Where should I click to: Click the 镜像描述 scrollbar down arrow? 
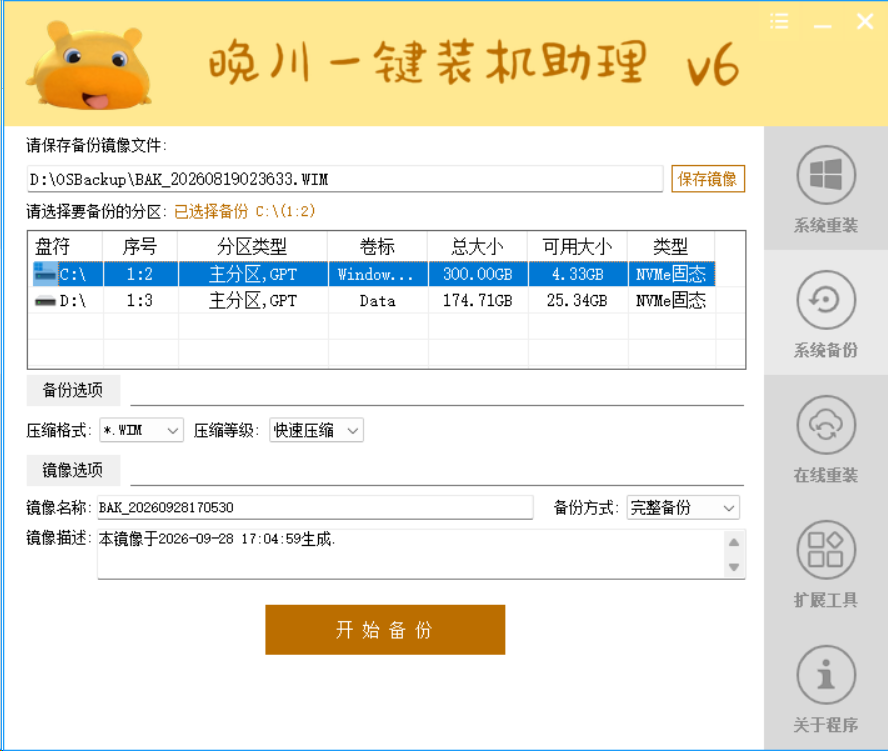pos(734,567)
